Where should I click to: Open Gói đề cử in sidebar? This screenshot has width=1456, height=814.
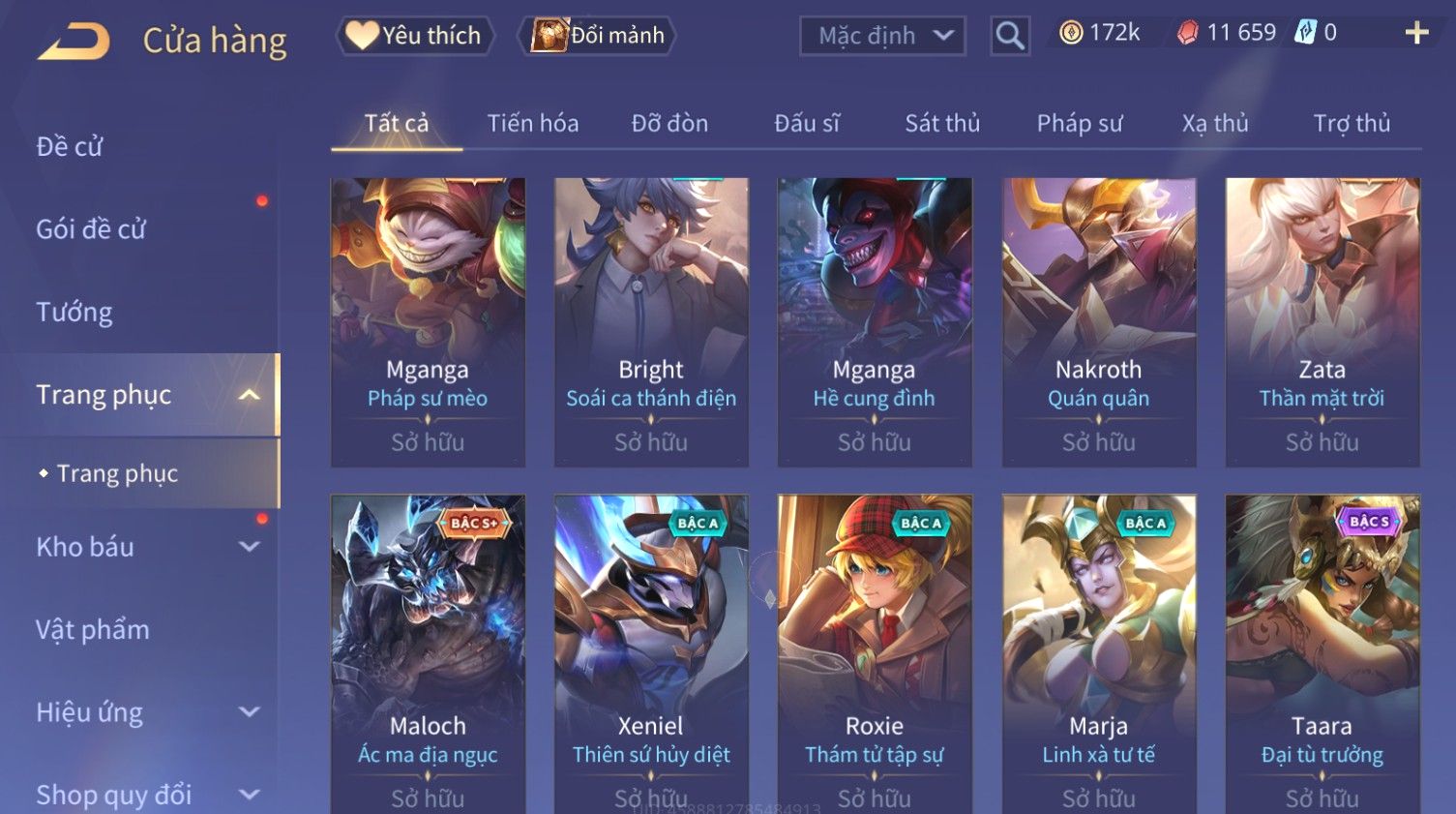91,229
